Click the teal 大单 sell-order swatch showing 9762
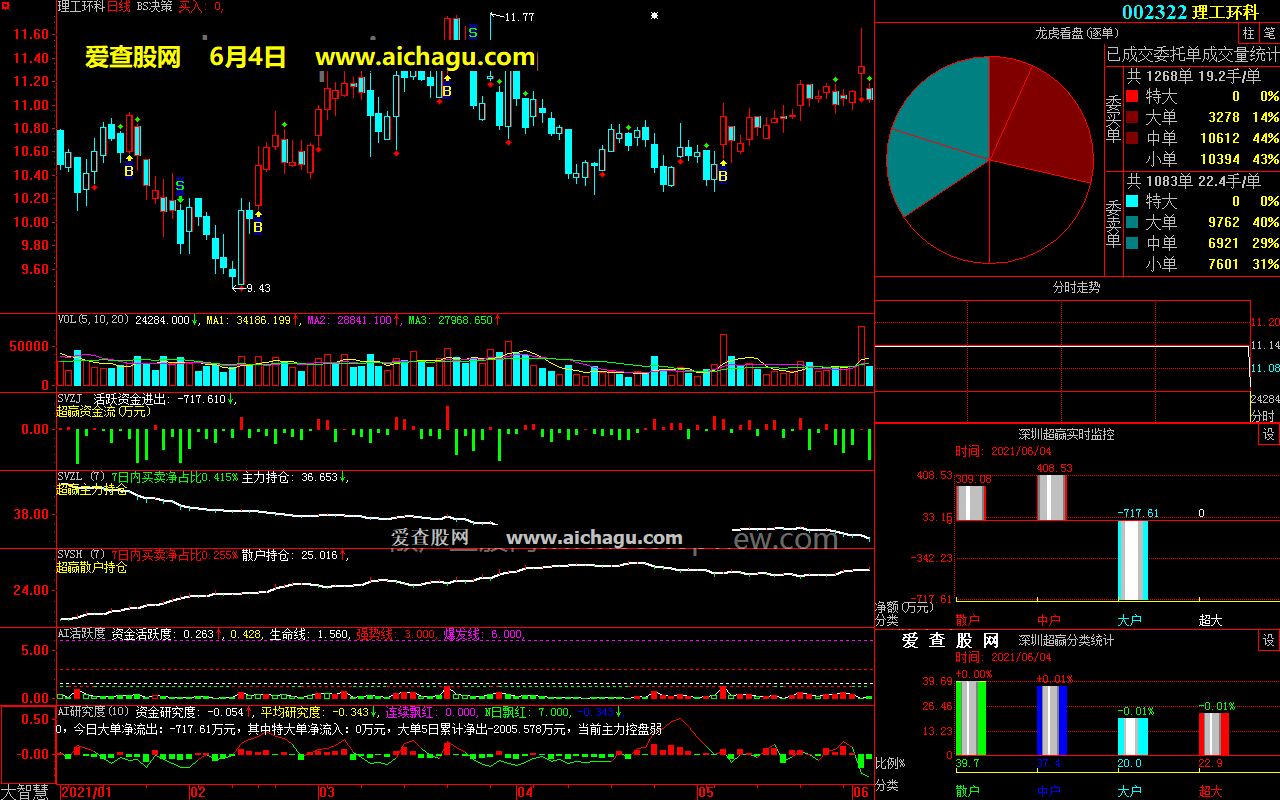 pyautogui.click(x=1132, y=222)
